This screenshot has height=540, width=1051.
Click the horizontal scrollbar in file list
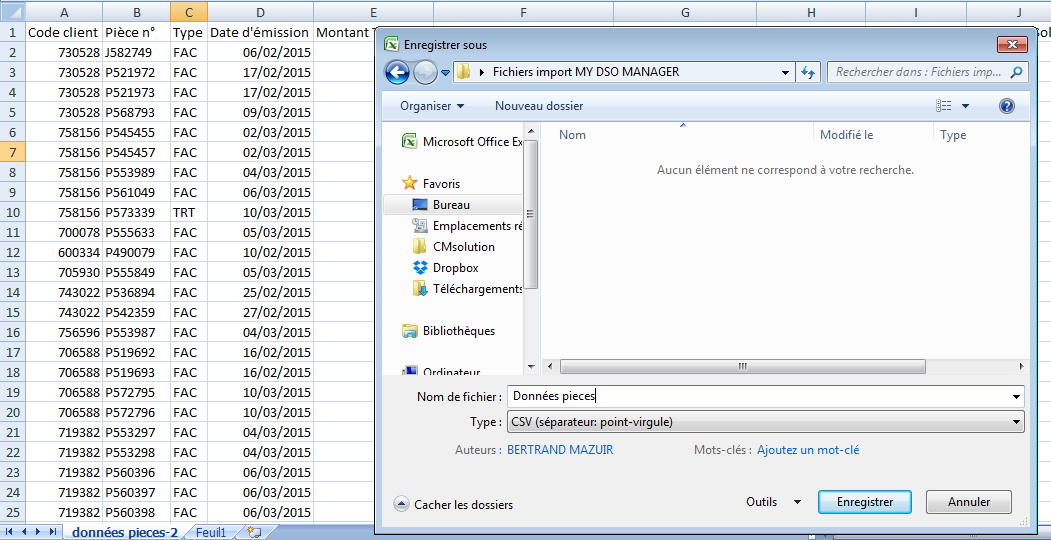coord(742,367)
